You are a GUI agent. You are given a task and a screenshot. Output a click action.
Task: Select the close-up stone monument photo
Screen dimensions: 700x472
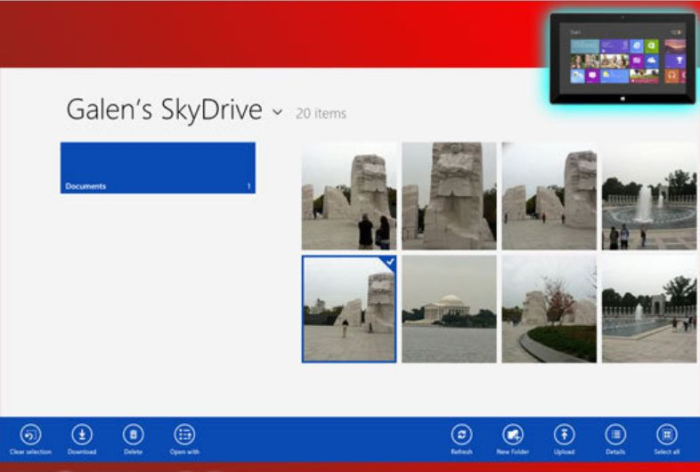[449, 196]
